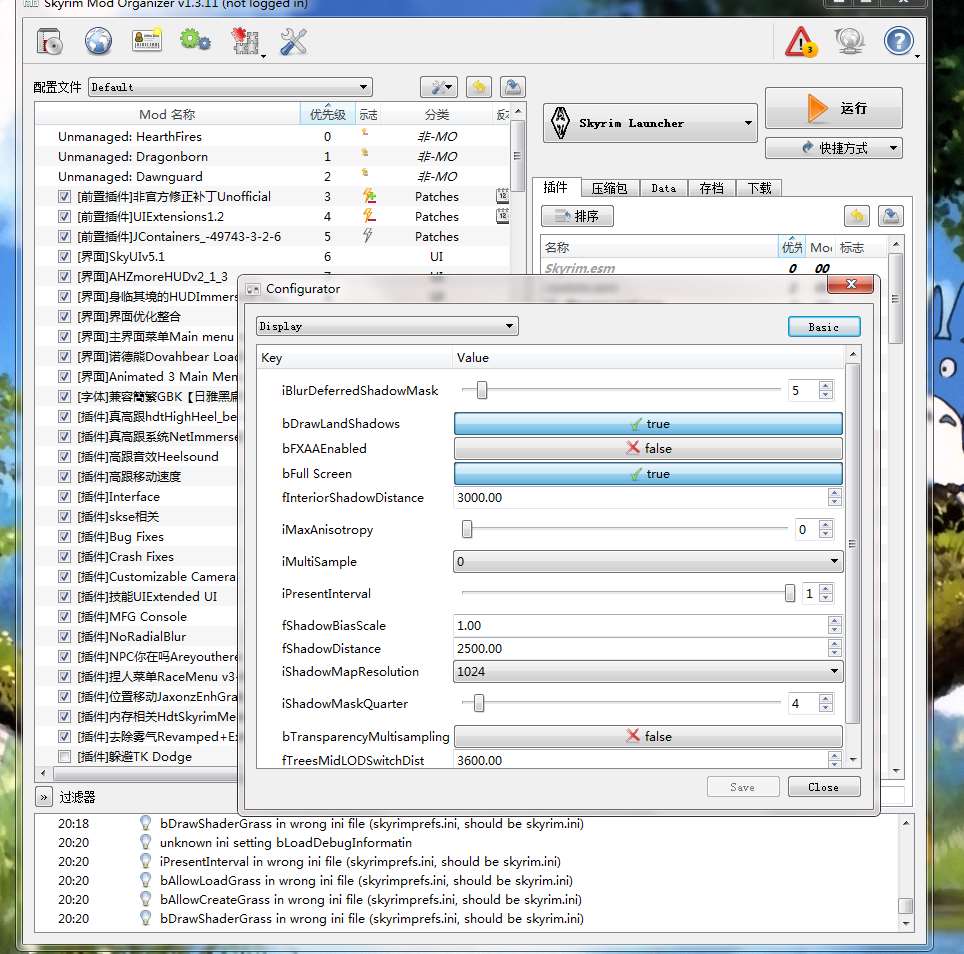Toggle the JContainers mod checkbox
The image size is (964, 954).
[64, 237]
